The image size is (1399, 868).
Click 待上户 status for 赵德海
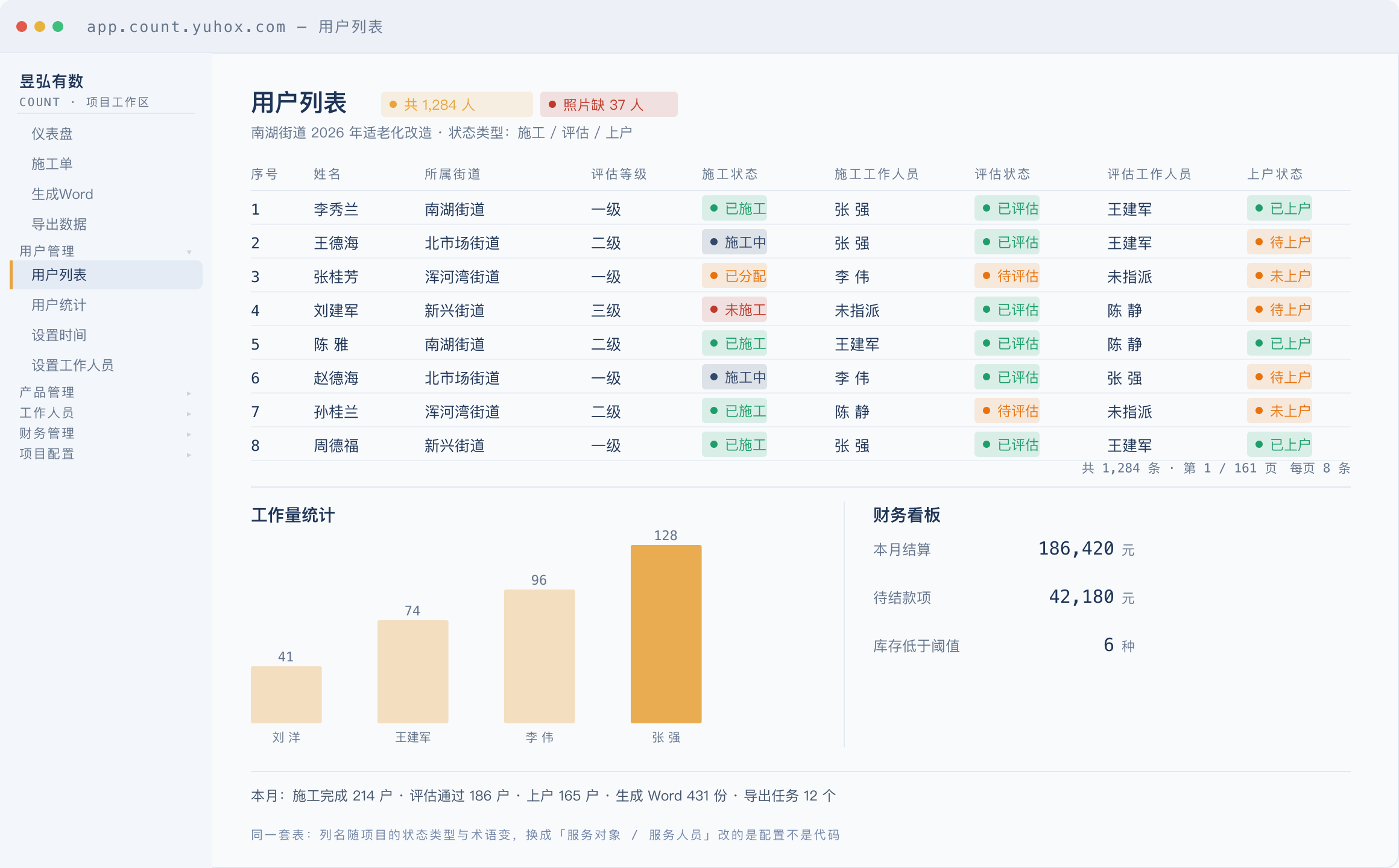click(x=1279, y=377)
